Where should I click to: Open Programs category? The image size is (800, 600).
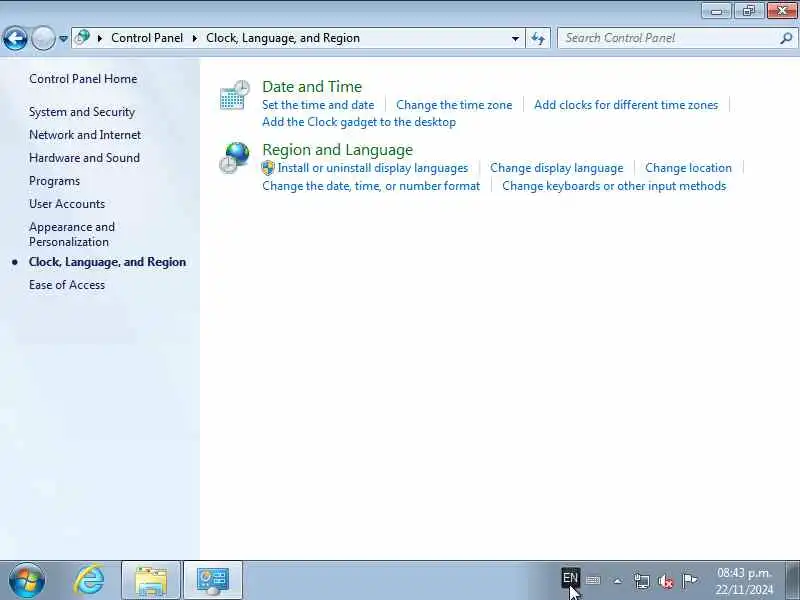pyautogui.click(x=55, y=181)
